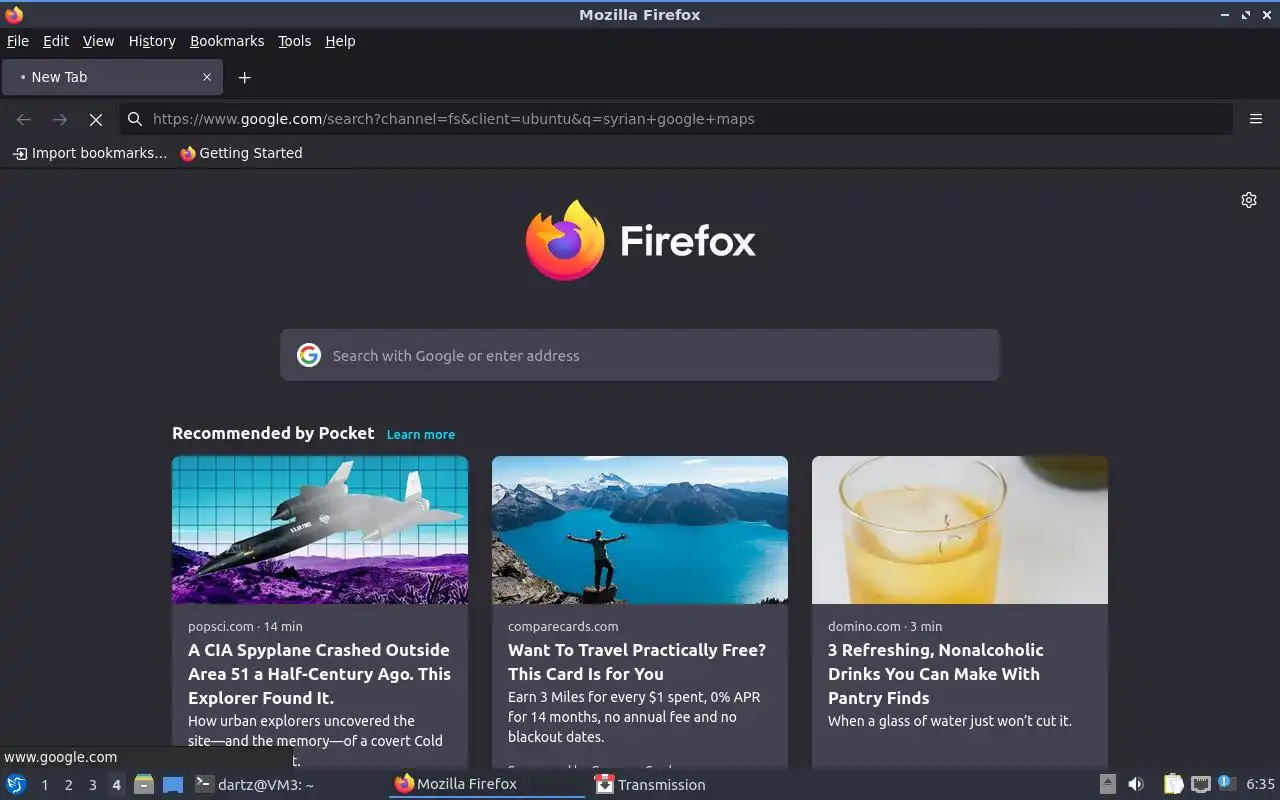The height and width of the screenshot is (800, 1280).
Task: Open the CIA spyplane article thumbnail
Action: (320, 530)
